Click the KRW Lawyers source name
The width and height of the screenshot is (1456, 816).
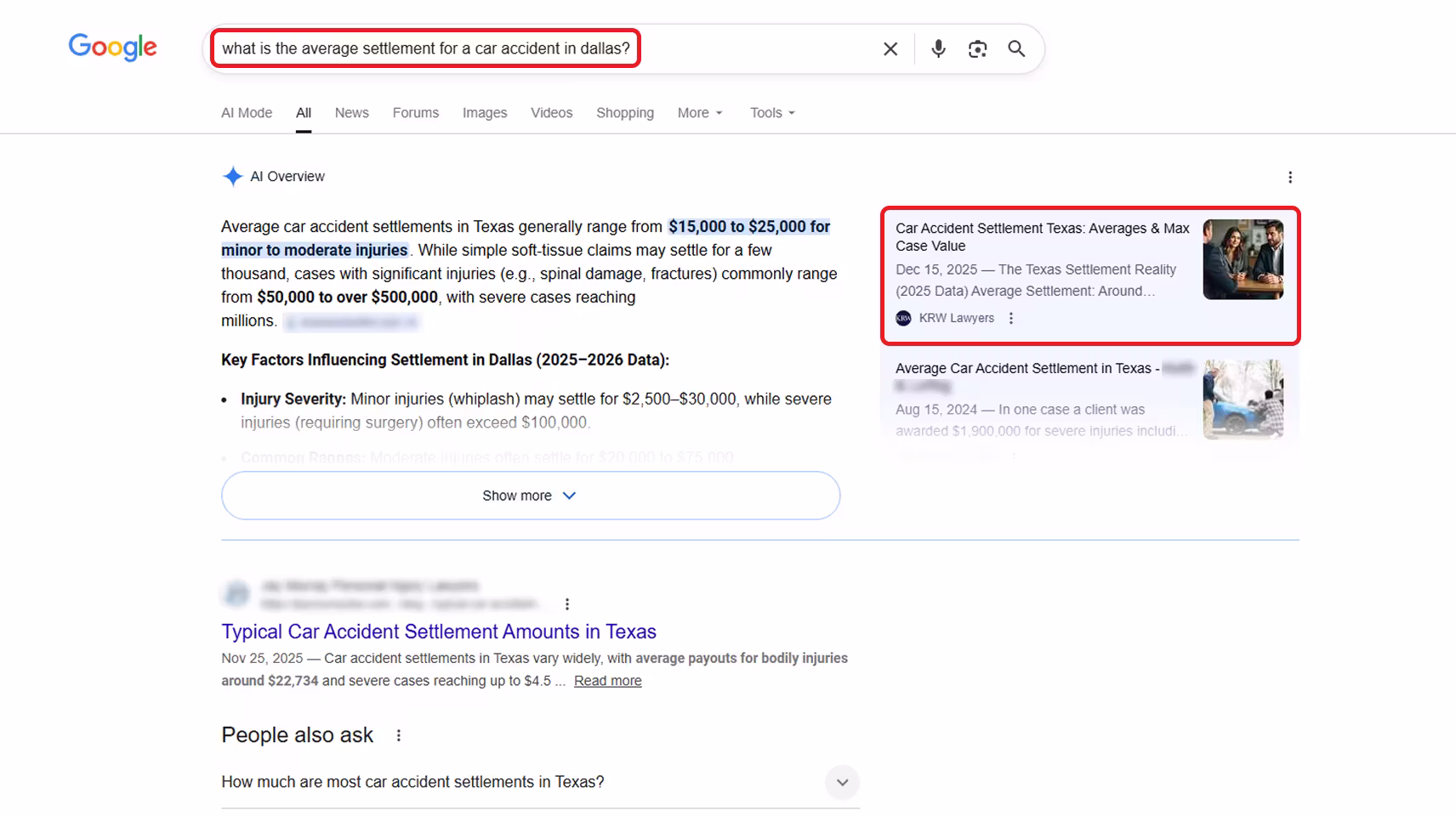click(957, 318)
